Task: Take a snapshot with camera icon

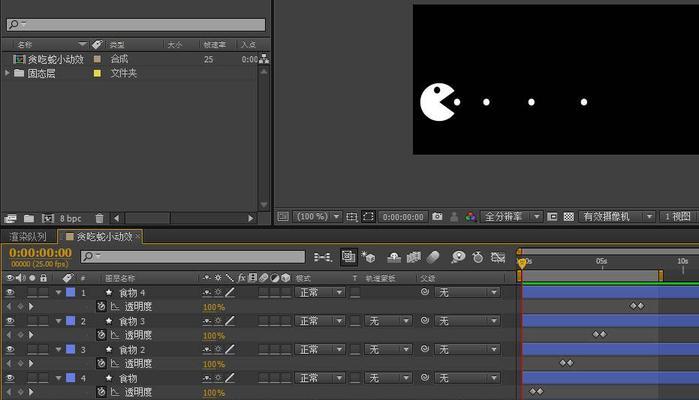Action: click(x=437, y=217)
